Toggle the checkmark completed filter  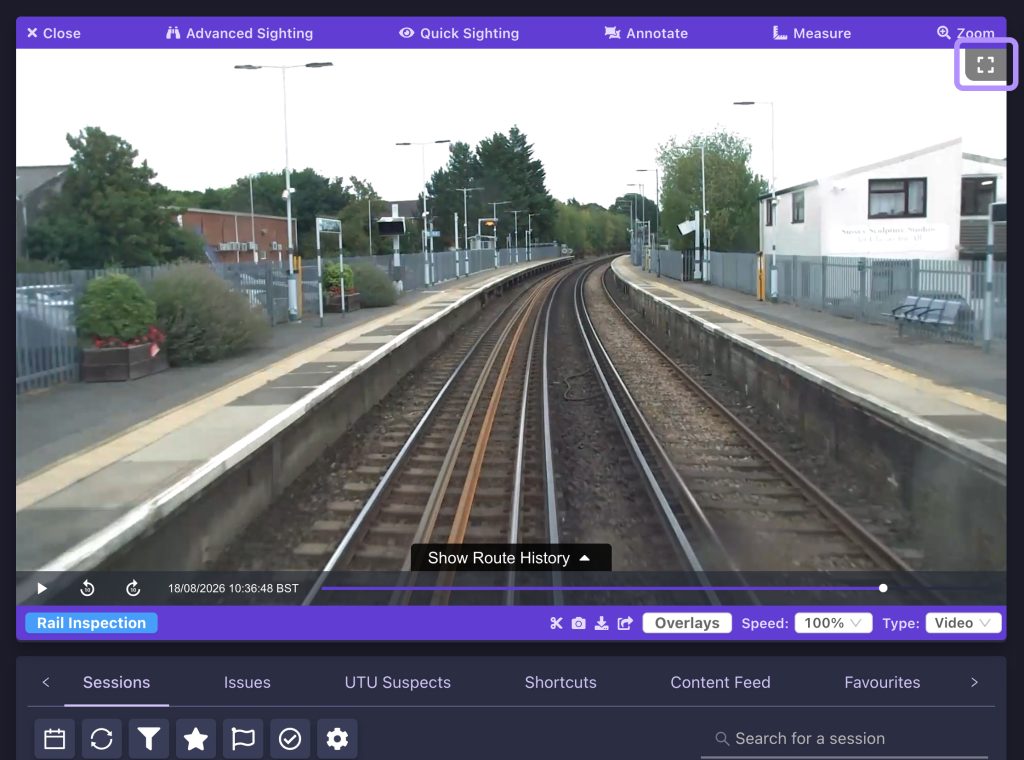(290, 739)
